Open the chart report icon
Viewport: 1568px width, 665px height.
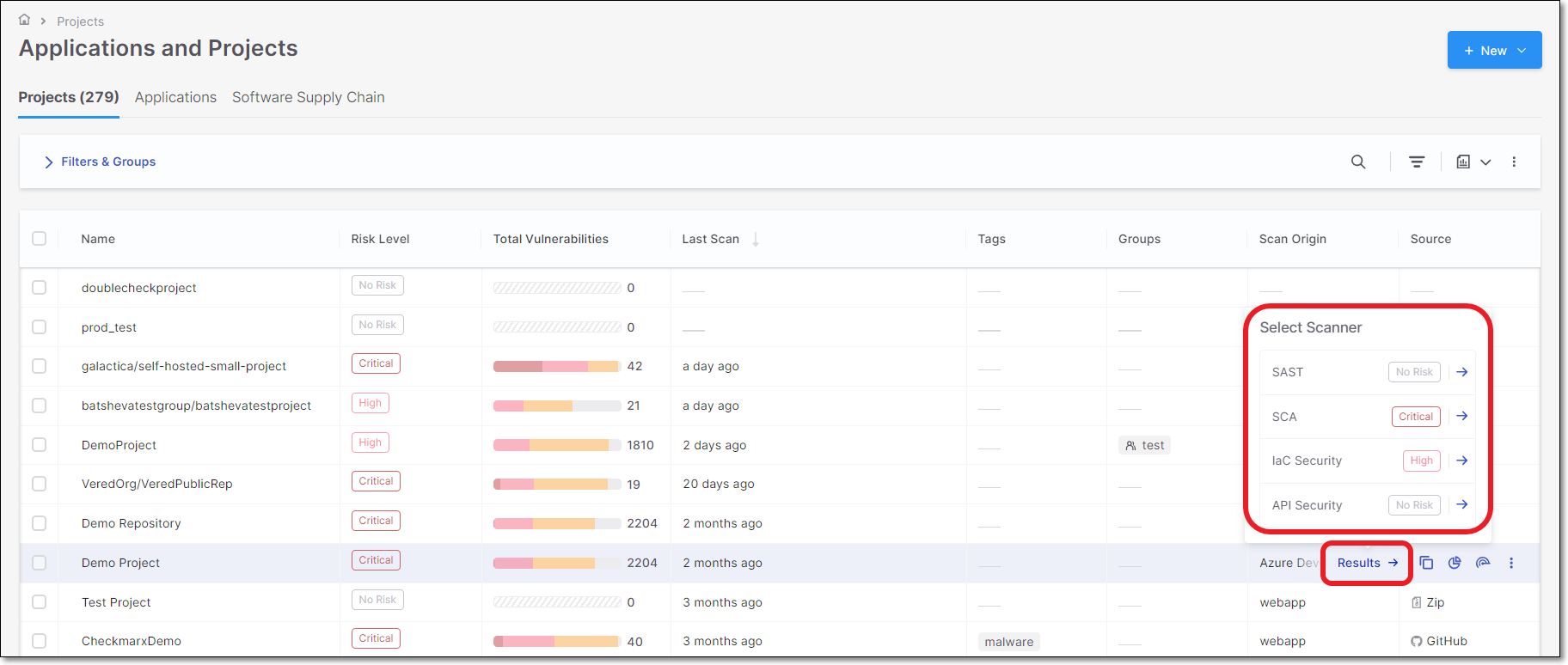coord(1463,162)
